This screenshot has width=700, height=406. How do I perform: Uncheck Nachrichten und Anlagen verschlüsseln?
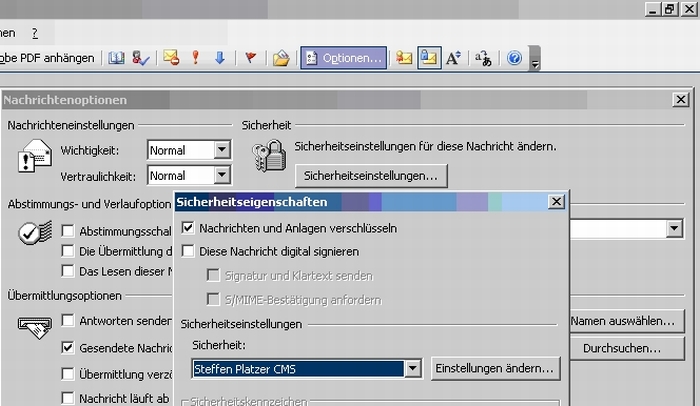pos(188,229)
